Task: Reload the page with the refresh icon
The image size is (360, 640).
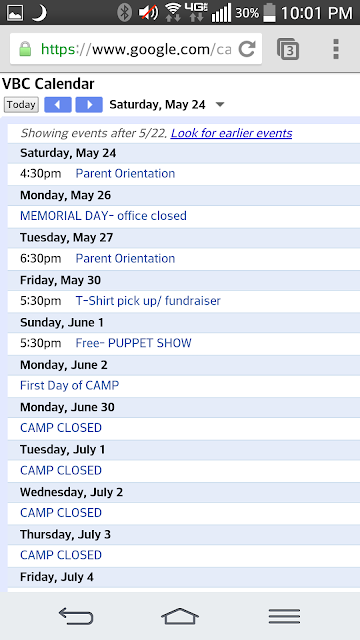Action: [x=247, y=49]
